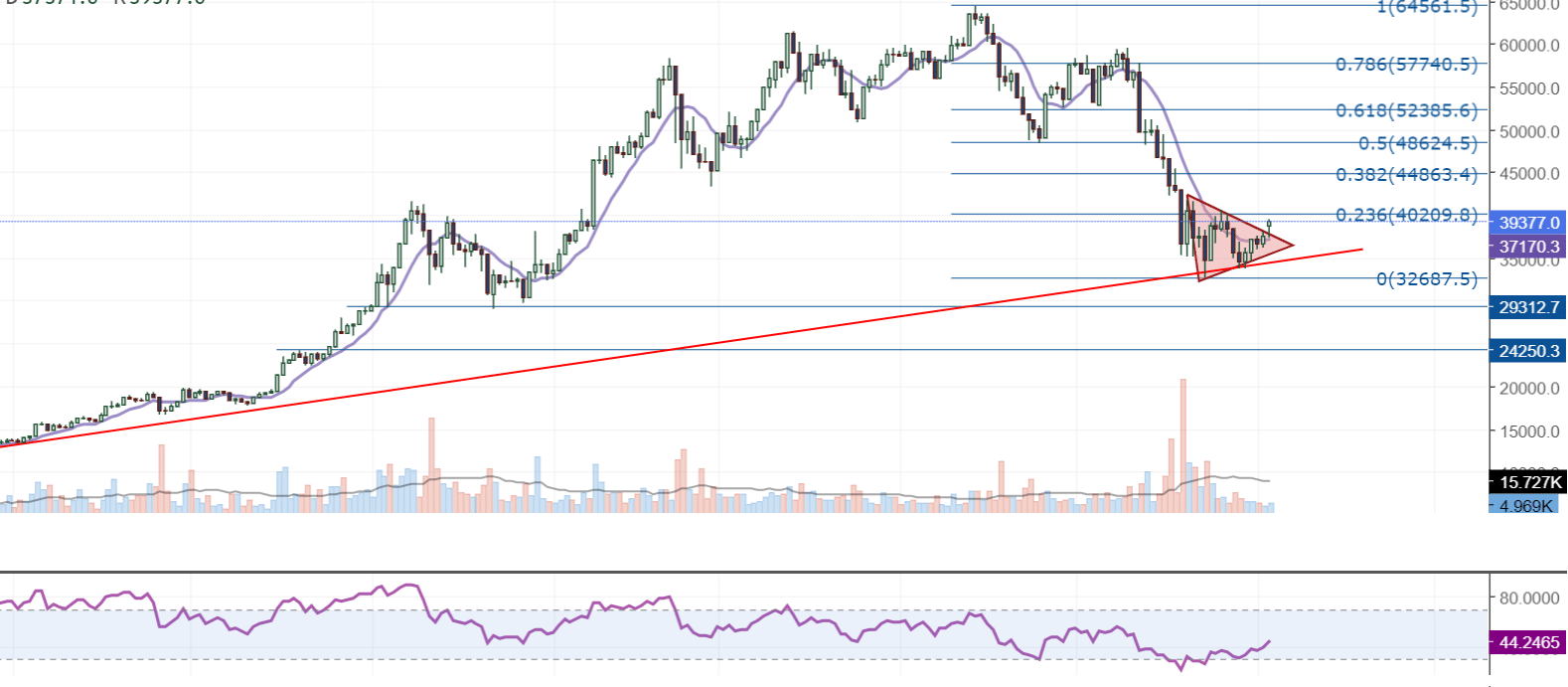Click the 0.618(52385.6) Fibonacci level label
The height and width of the screenshot is (687, 1568).
pyautogui.click(x=1406, y=110)
